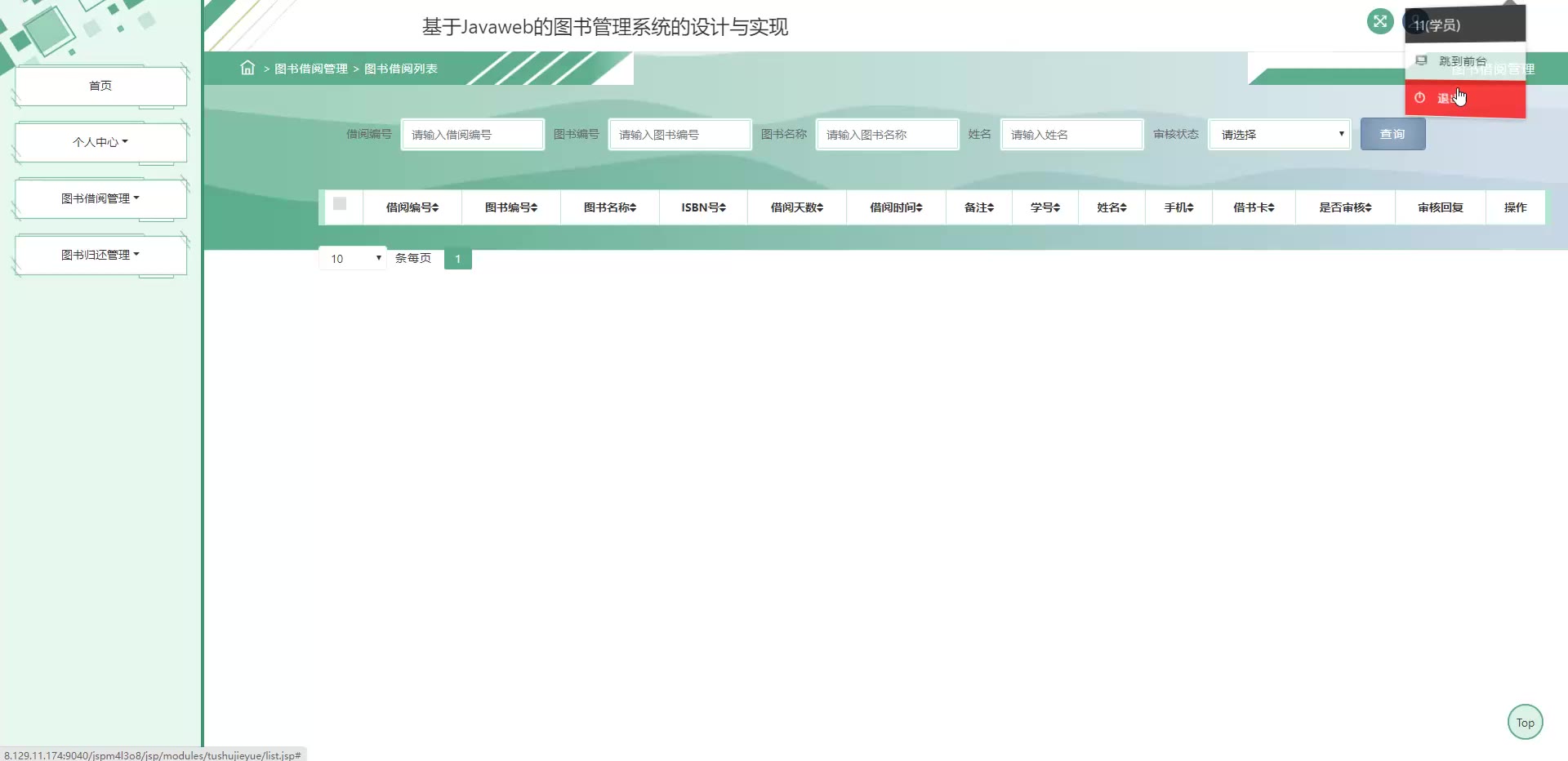This screenshot has width=1568, height=761.
Task: Open the 审核状态 请选择 dropdown
Action: [x=1280, y=135]
